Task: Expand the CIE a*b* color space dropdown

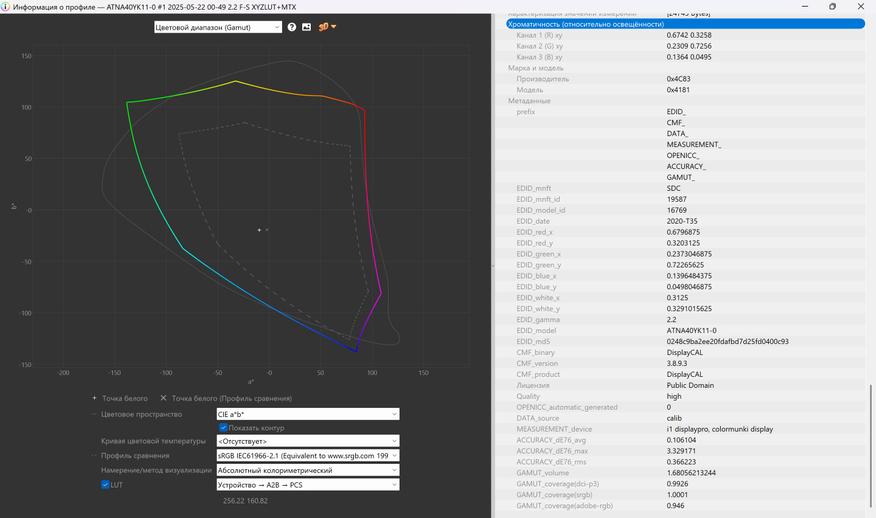Action: pyautogui.click(x=307, y=414)
